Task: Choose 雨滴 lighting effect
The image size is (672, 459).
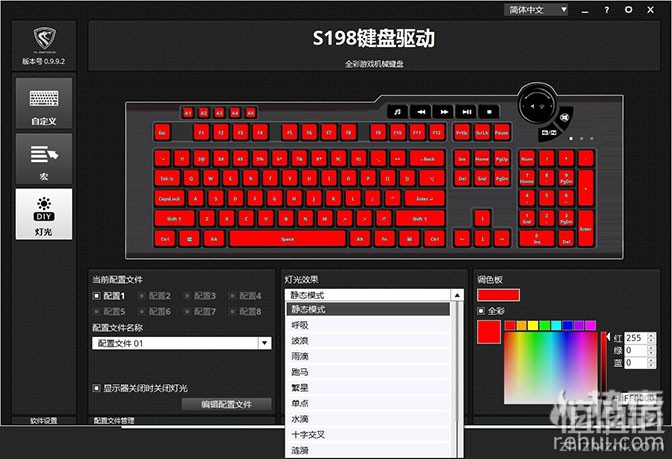Action: pos(368,356)
